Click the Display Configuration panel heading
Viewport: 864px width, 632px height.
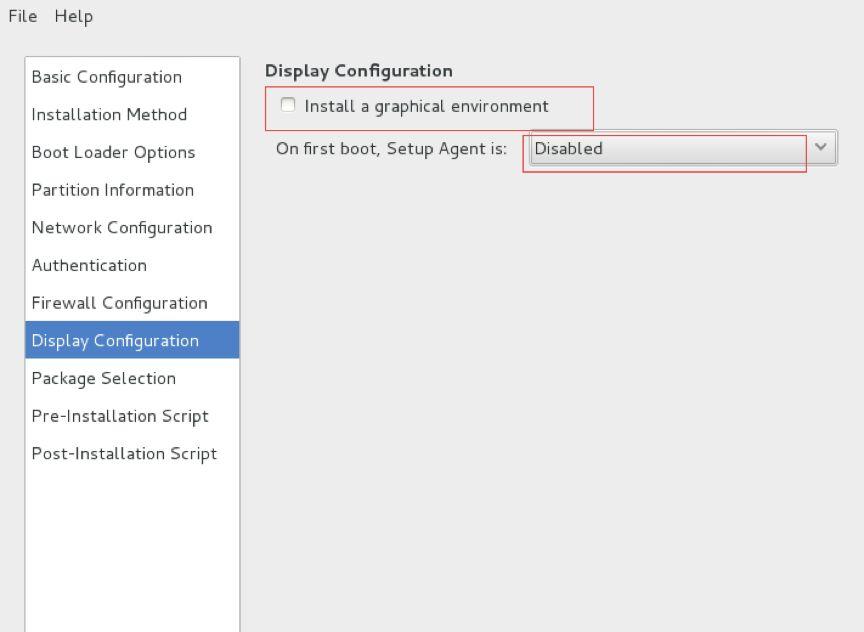(x=358, y=71)
